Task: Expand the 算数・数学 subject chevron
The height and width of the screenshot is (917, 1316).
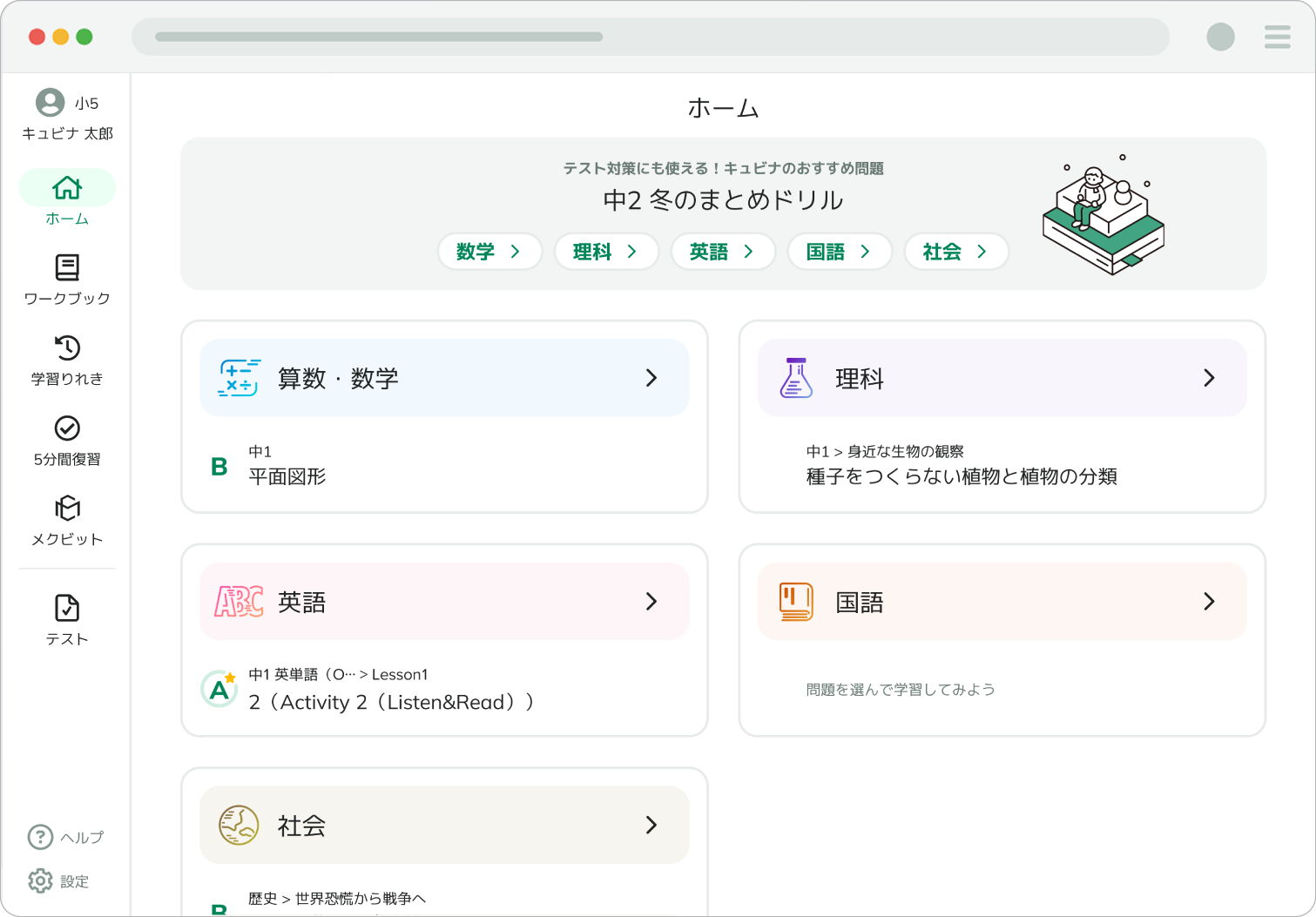Action: [x=651, y=378]
